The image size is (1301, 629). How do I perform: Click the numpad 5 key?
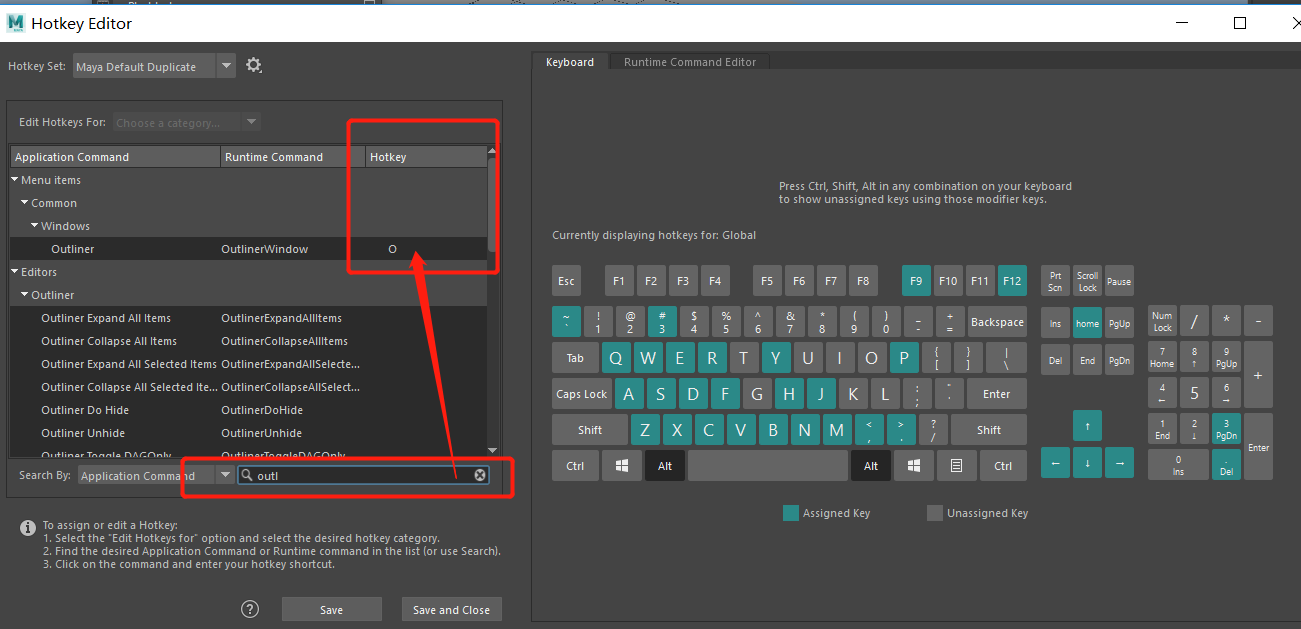click(1194, 393)
